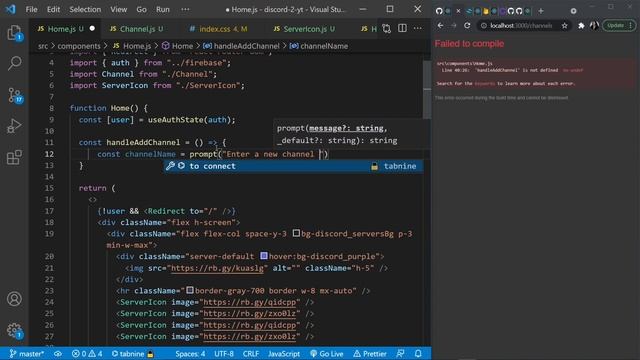Click the feedback icon in status bar
Screen dimensions: 640x360
pos(400,354)
